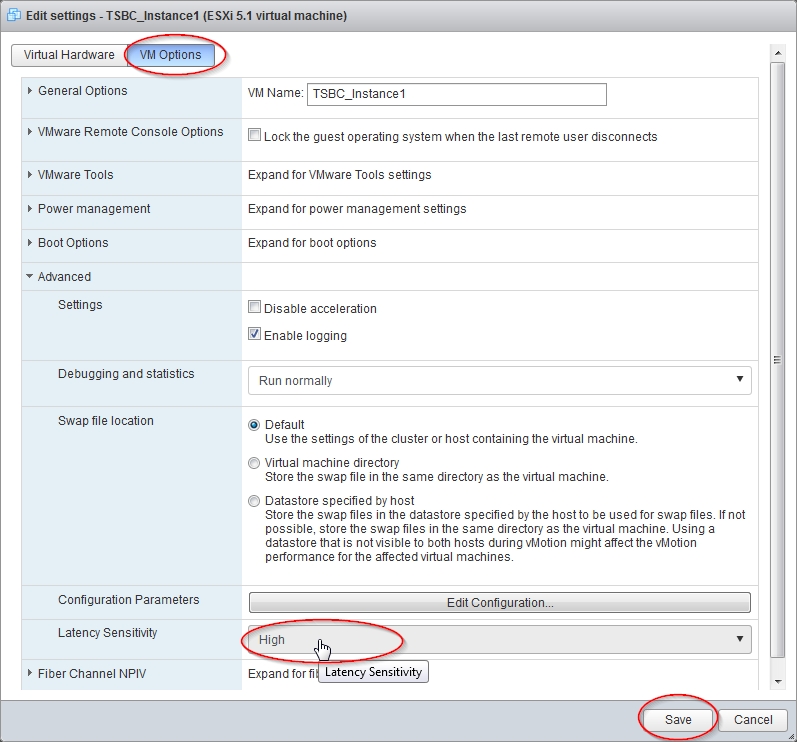Image resolution: width=797 pixels, height=742 pixels.
Task: Click the Edit Configuration button
Action: click(x=499, y=603)
